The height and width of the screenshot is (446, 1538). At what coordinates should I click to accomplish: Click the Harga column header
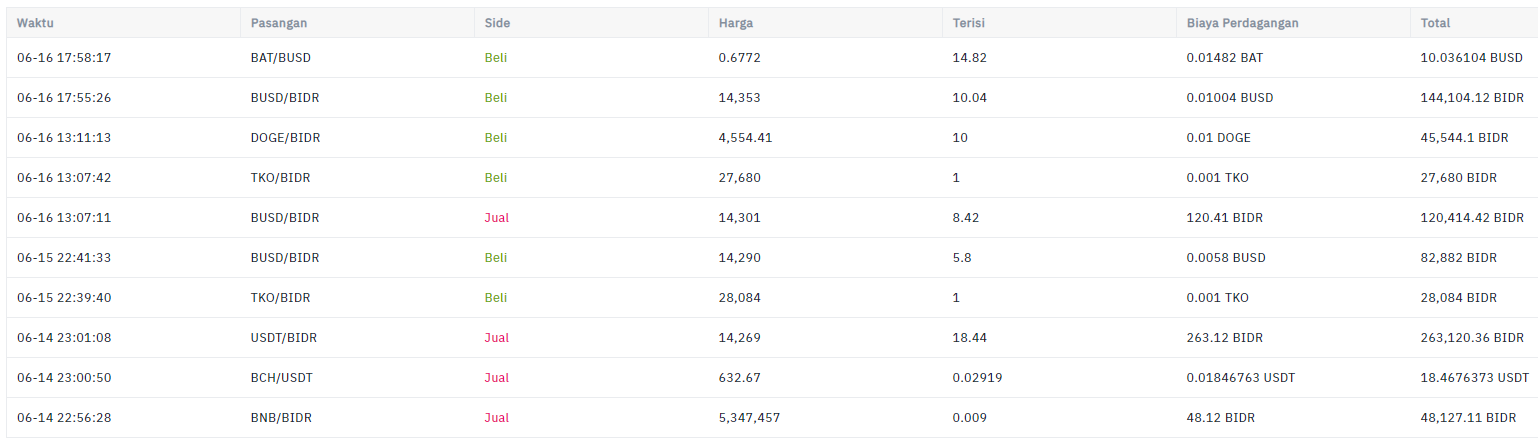tap(736, 23)
